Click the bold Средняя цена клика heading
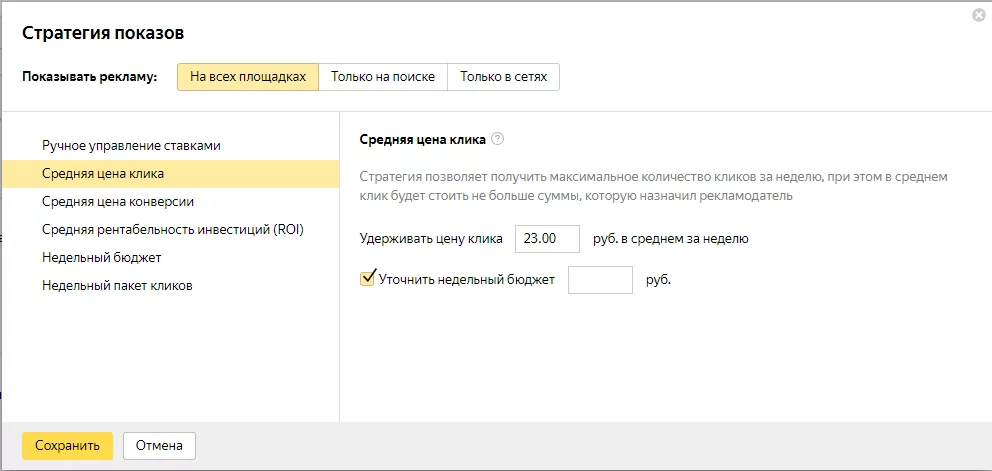Viewport: 992px width, 471px height. 423,140
